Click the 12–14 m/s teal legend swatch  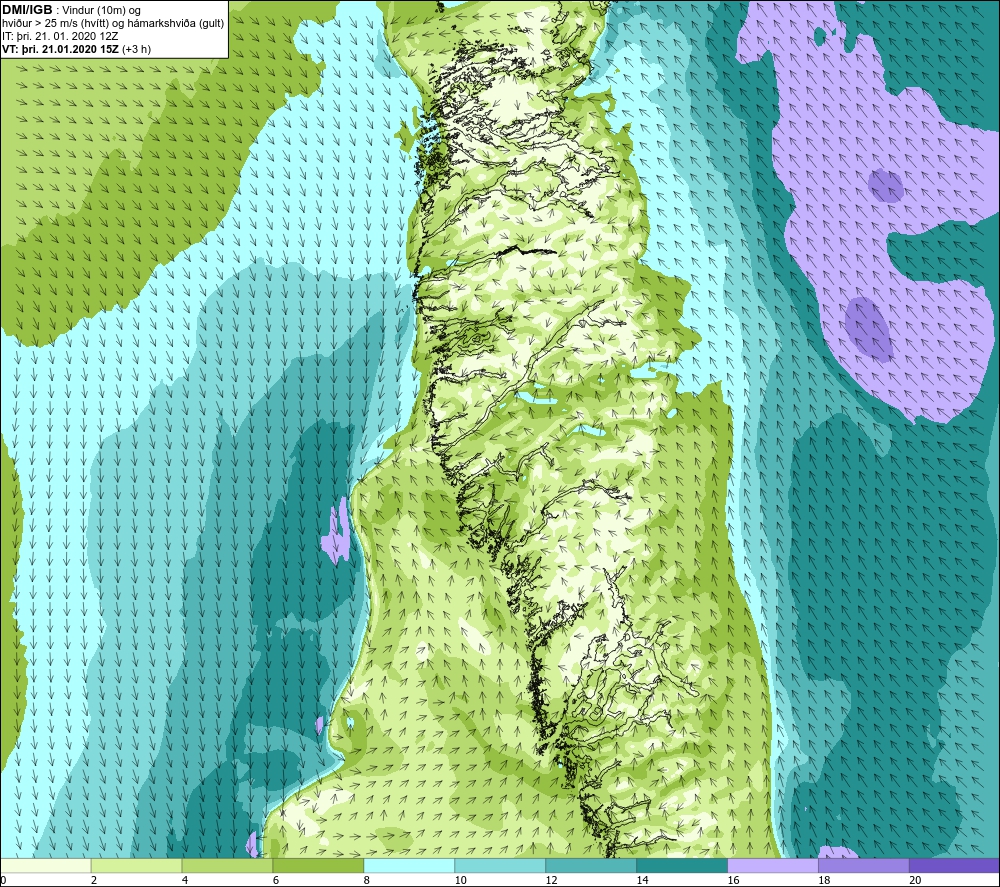[x=591, y=865]
